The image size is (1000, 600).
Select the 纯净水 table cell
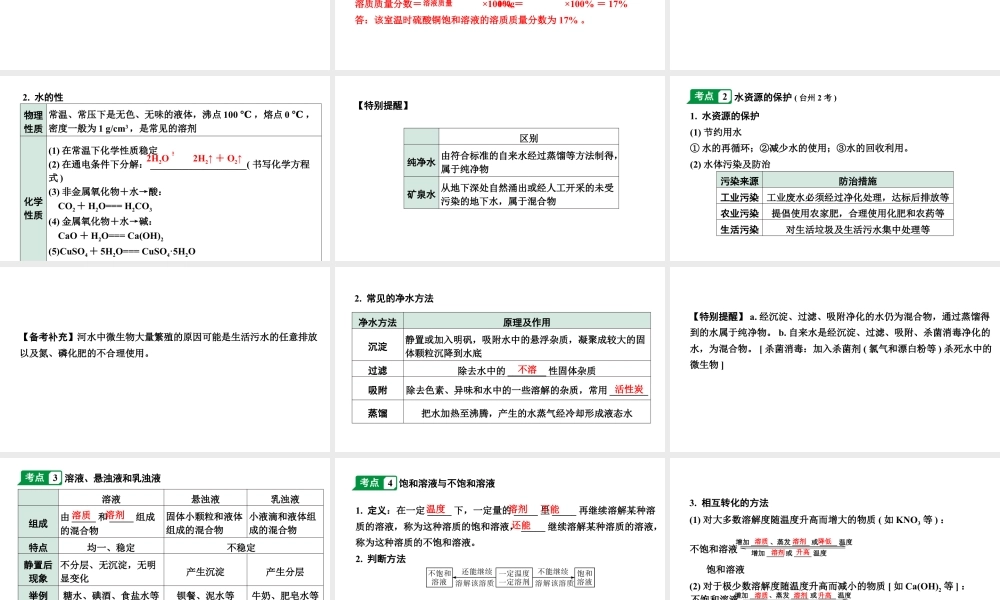421,162
